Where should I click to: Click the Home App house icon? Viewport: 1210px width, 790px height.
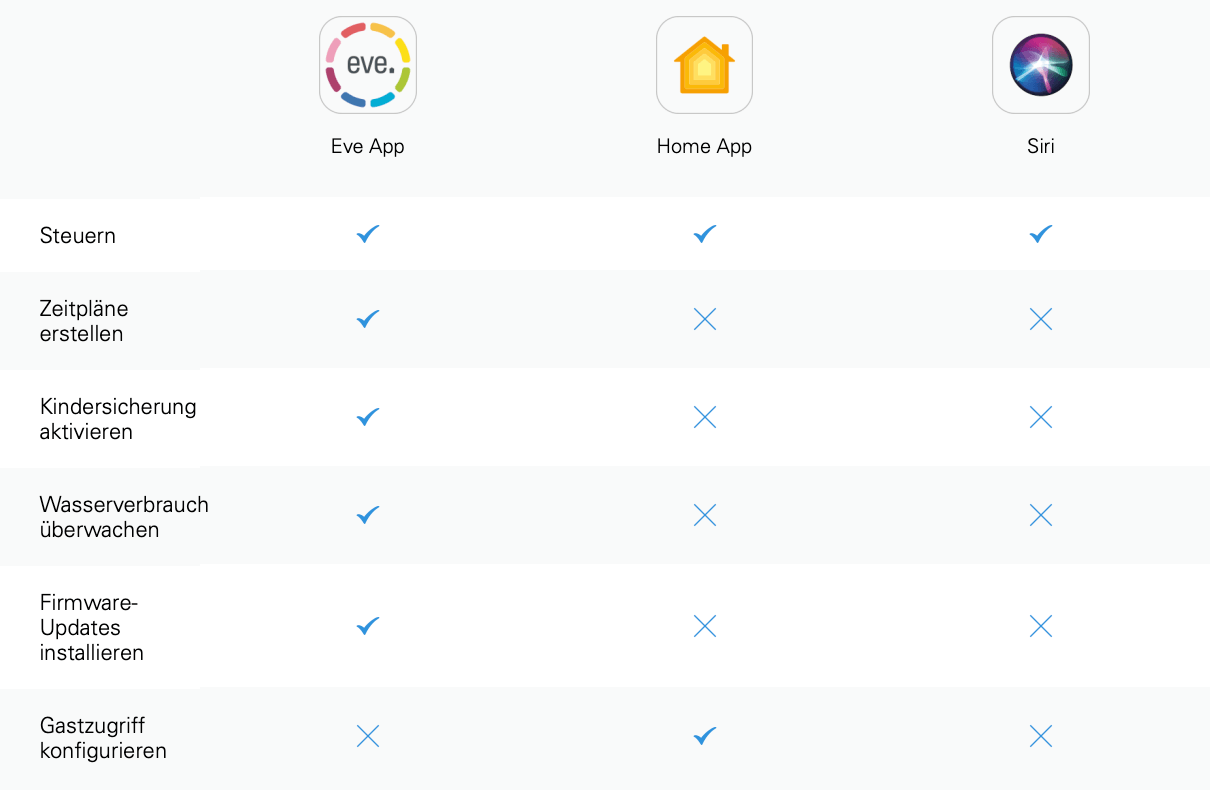pos(704,65)
